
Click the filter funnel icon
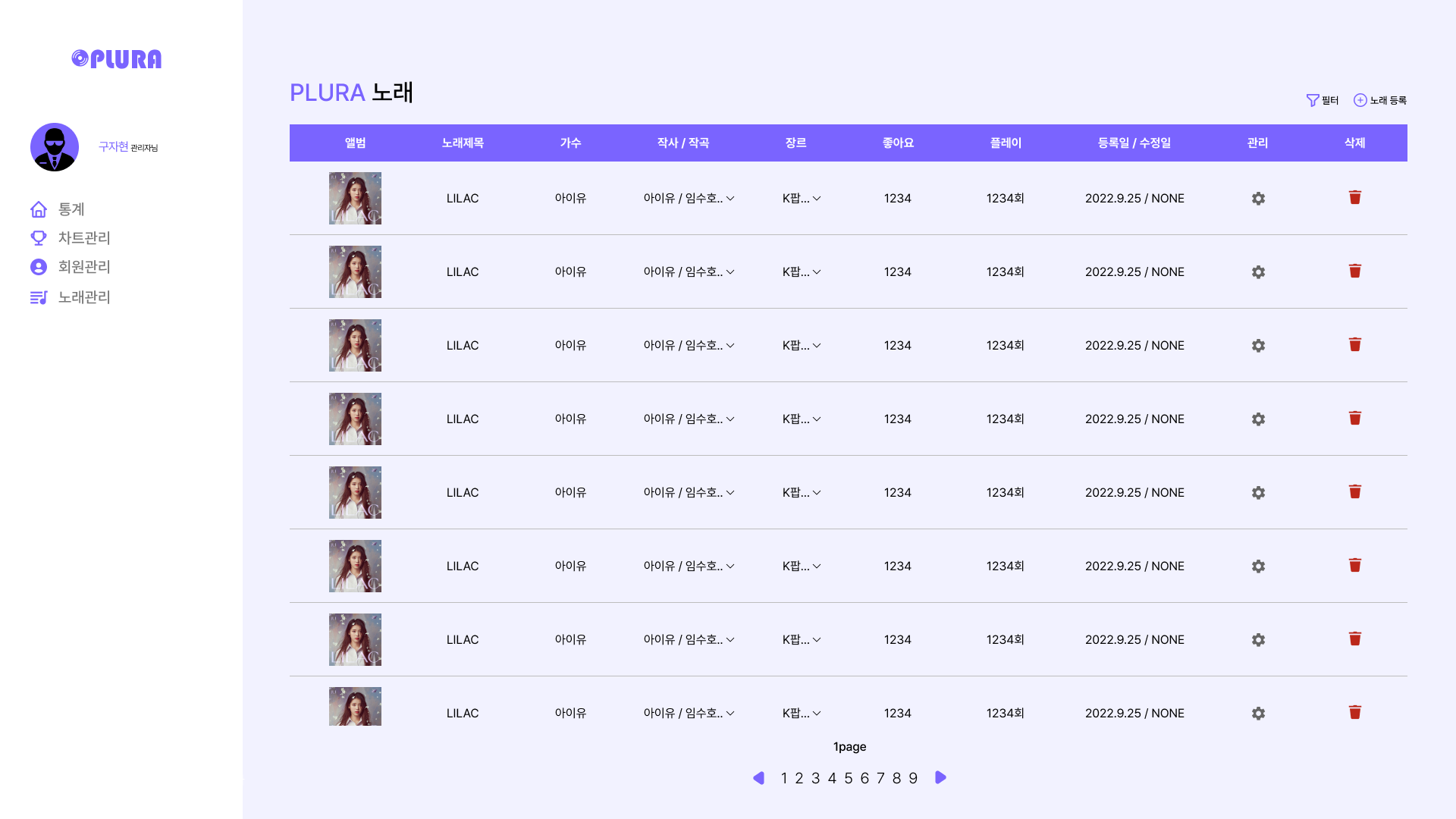point(1313,100)
